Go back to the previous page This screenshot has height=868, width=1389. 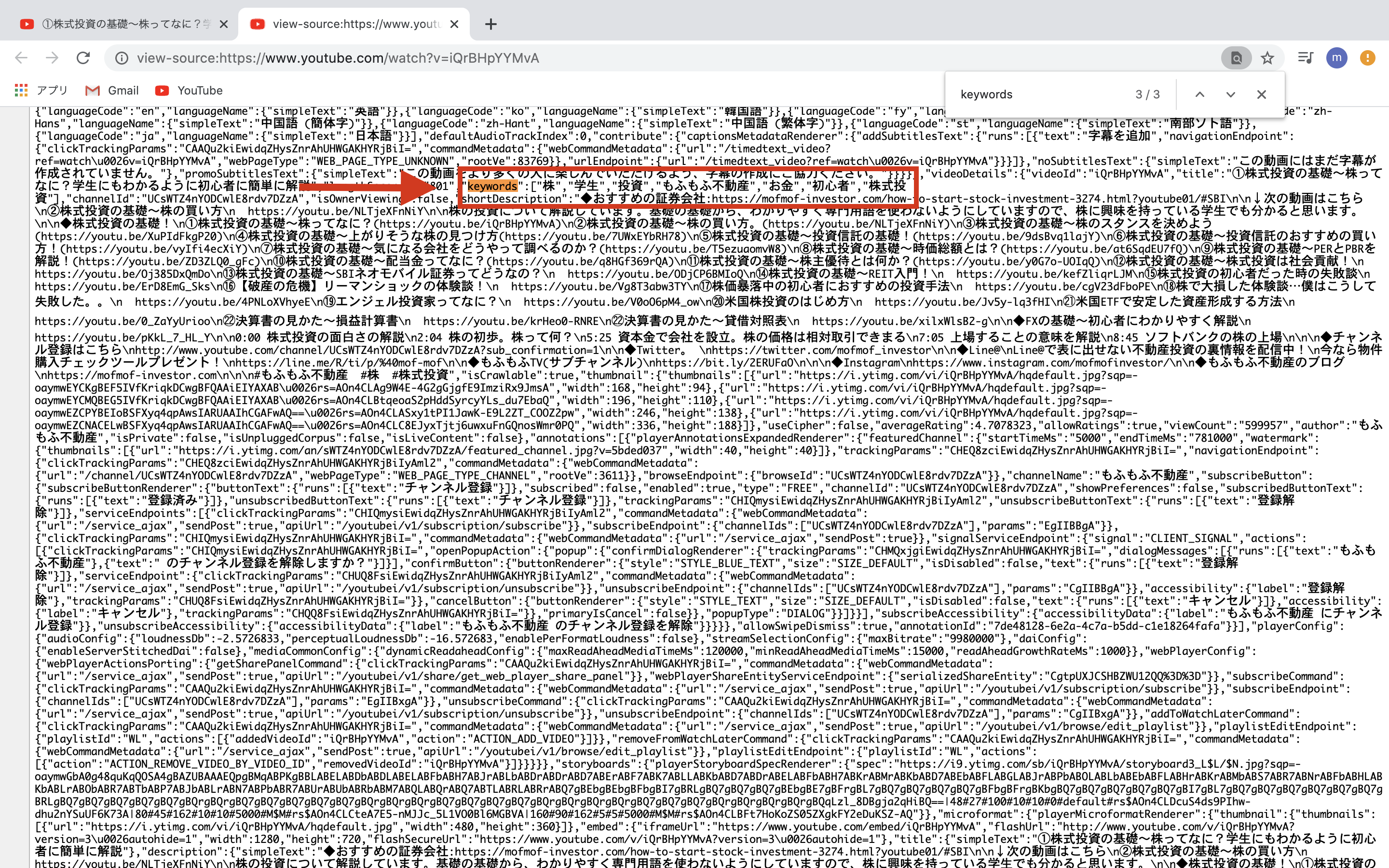click(21, 58)
